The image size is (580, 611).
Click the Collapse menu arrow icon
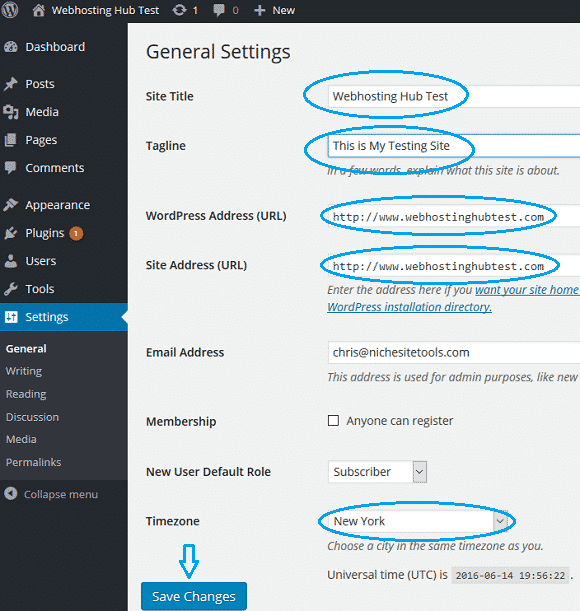pyautogui.click(x=11, y=494)
